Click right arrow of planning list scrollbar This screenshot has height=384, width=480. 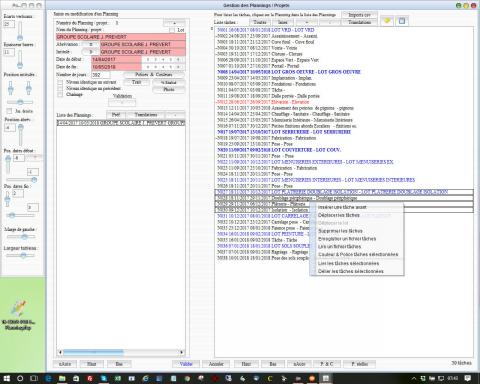[181, 352]
